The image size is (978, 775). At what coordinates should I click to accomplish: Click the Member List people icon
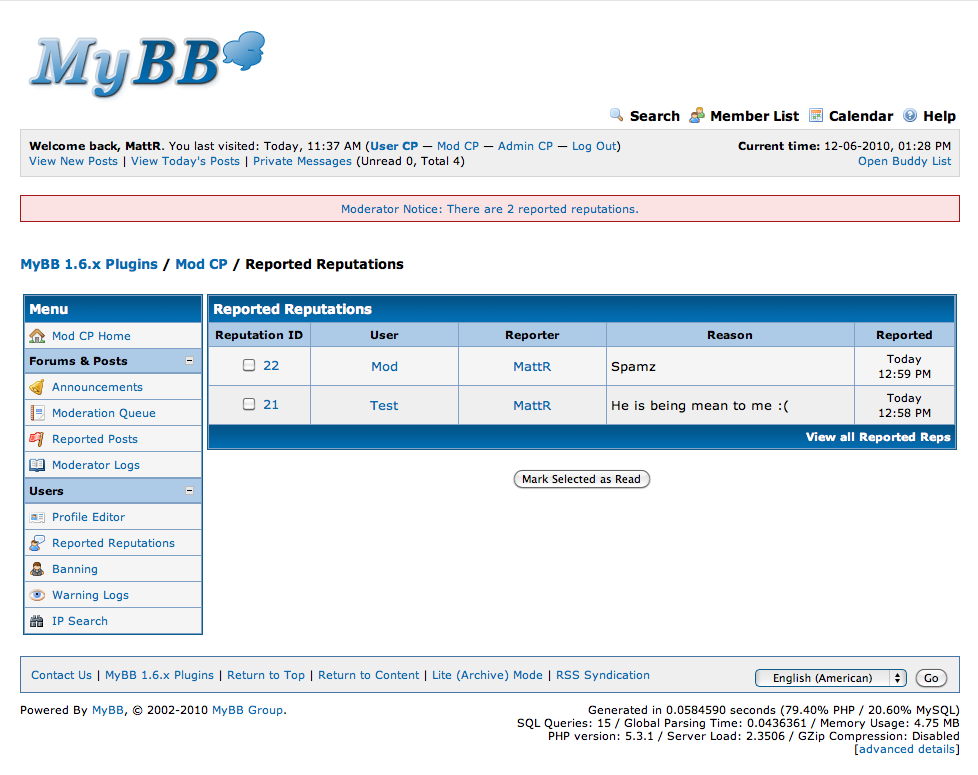tap(697, 115)
